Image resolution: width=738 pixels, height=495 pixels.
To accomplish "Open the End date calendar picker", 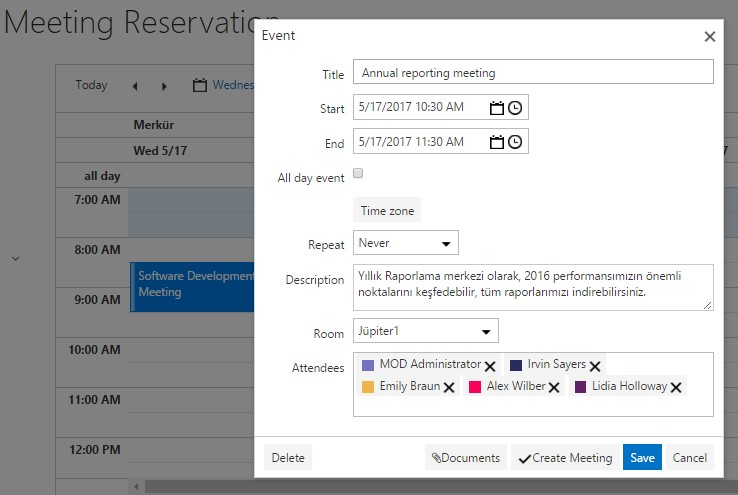I will pyautogui.click(x=497, y=142).
